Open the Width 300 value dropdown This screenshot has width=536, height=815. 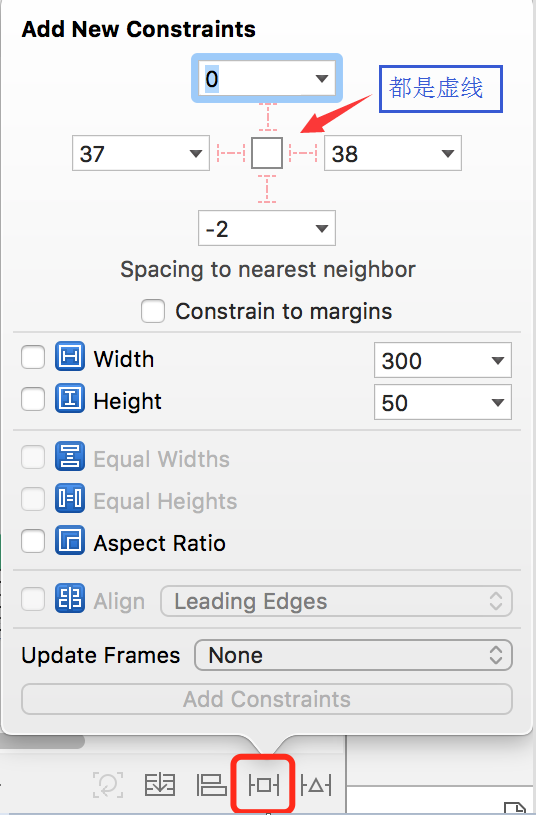coord(442,360)
